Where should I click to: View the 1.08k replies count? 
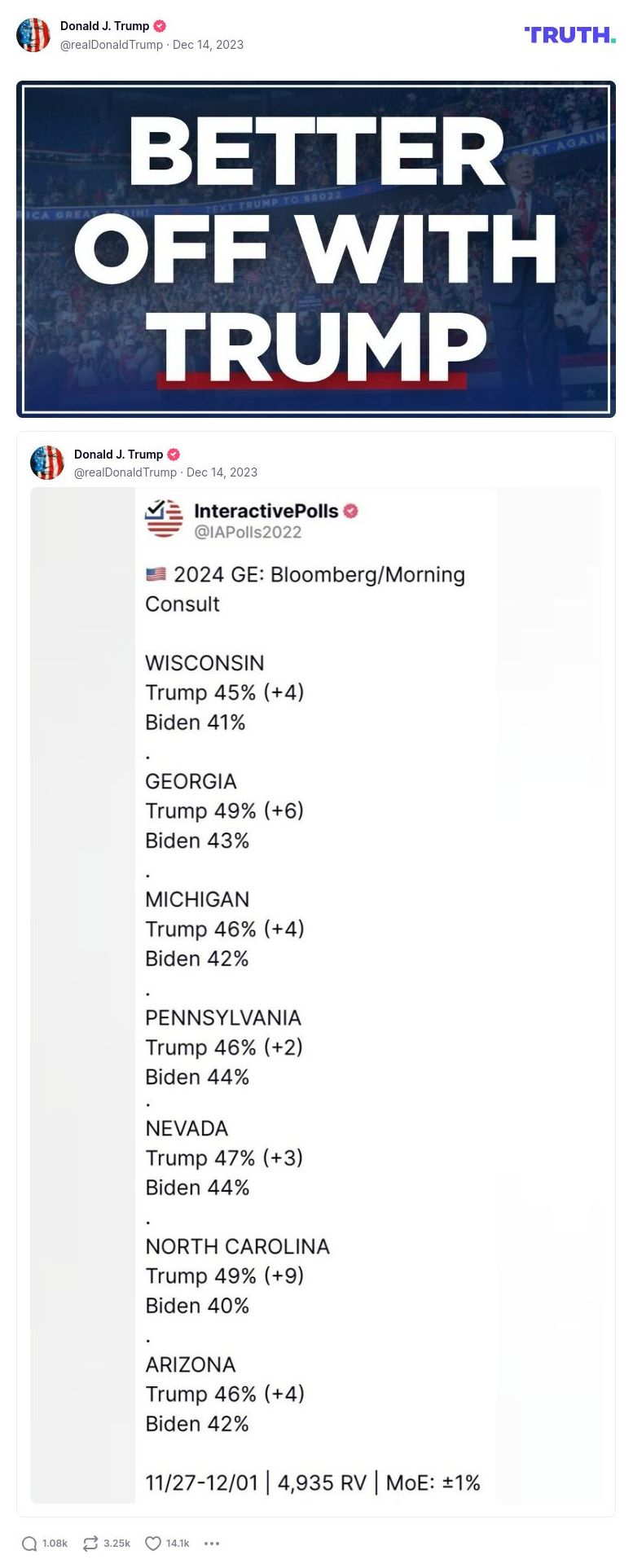pyautogui.click(x=54, y=1543)
